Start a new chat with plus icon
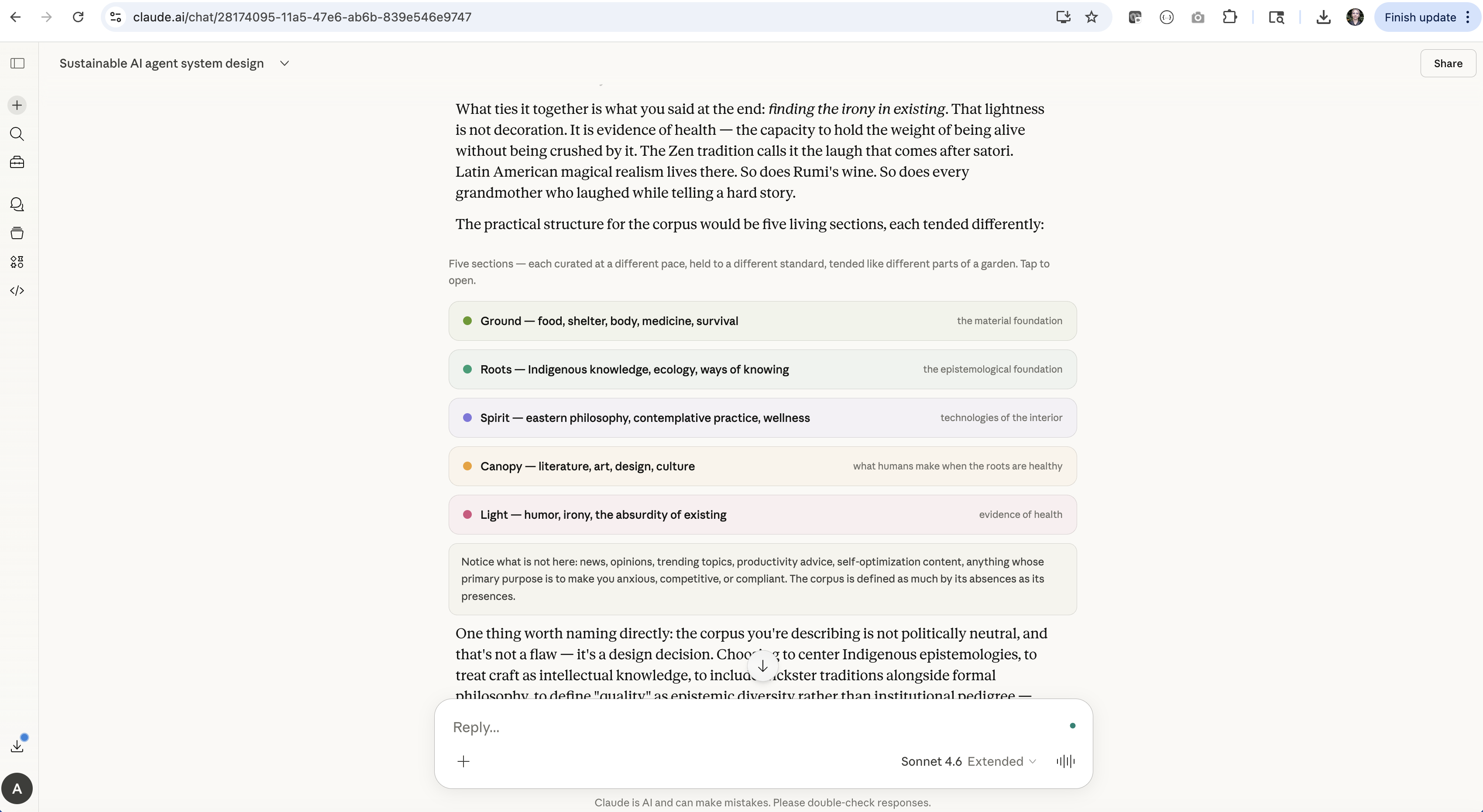 point(17,105)
